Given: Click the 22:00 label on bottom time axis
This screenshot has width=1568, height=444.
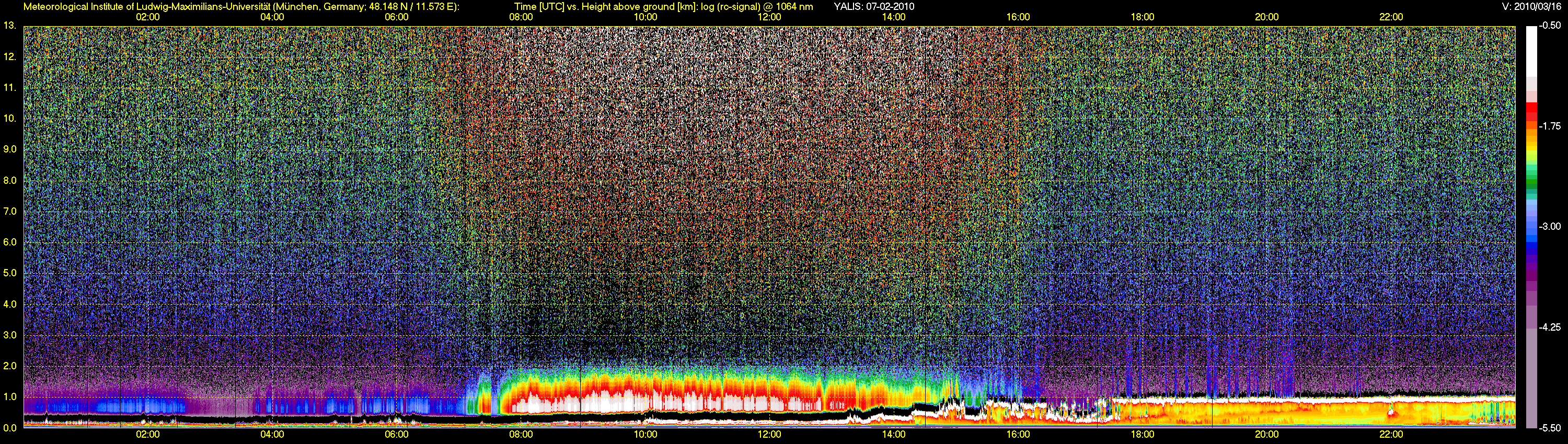Looking at the screenshot, I should pos(1391,434).
